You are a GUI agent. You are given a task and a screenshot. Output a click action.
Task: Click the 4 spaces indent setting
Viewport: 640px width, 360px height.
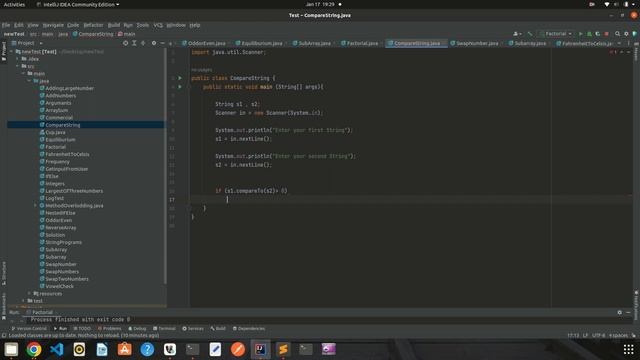618,336
